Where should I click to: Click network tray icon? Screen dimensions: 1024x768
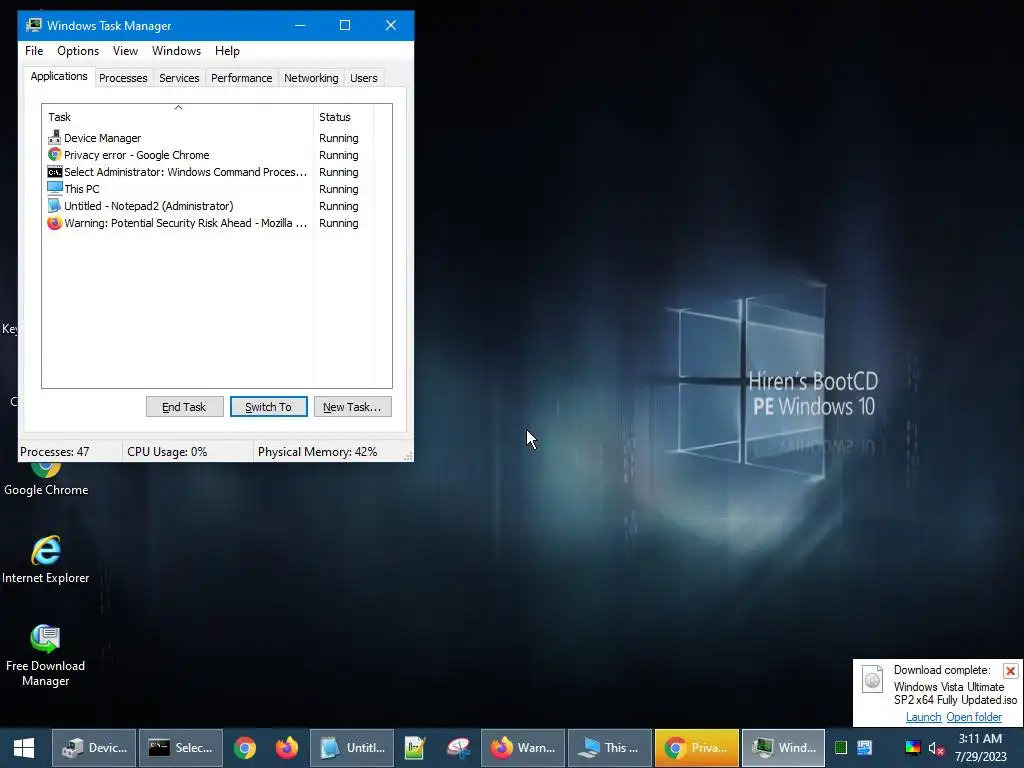click(865, 748)
